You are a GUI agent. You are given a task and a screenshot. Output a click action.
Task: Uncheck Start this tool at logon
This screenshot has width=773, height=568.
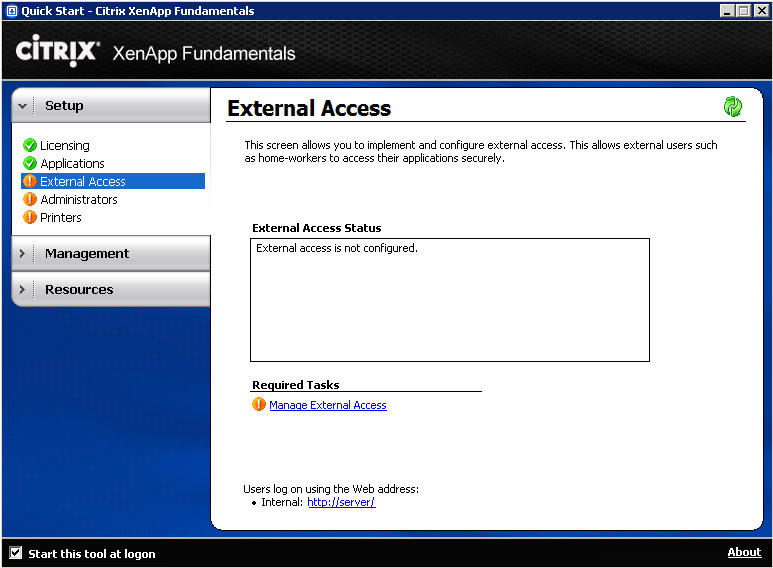click(16, 553)
